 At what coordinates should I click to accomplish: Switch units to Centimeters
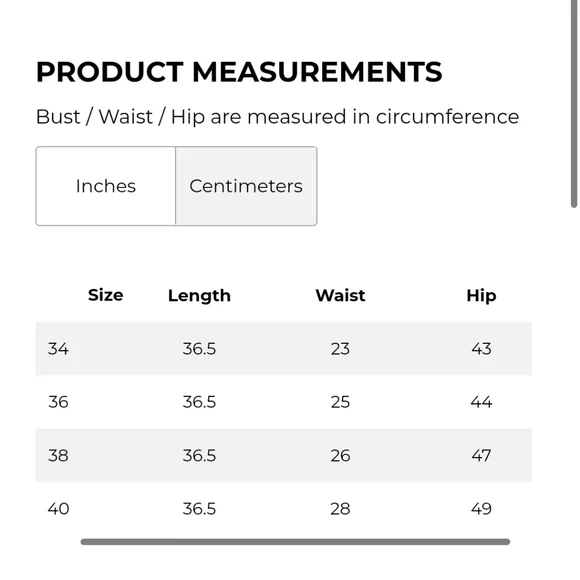[246, 186]
